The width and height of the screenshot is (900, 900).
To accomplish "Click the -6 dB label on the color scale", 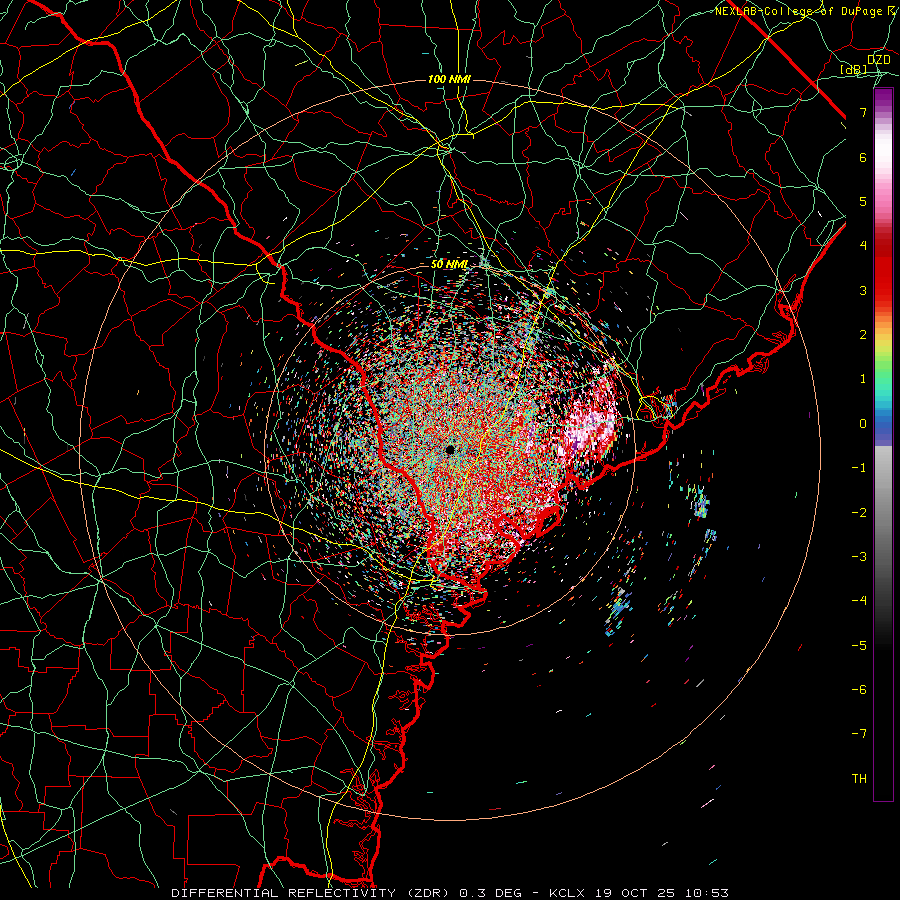I will [859, 690].
